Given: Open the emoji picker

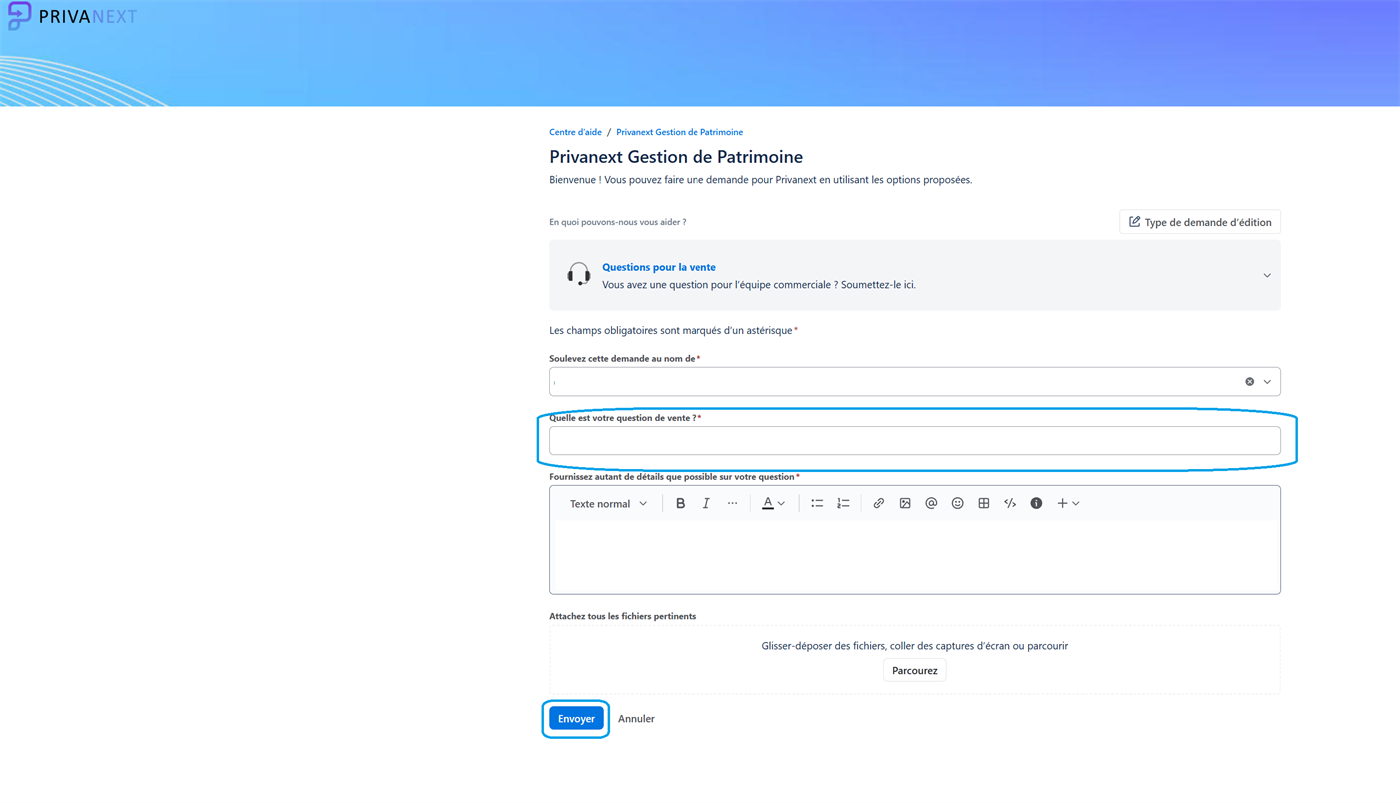Looking at the screenshot, I should pos(957,504).
